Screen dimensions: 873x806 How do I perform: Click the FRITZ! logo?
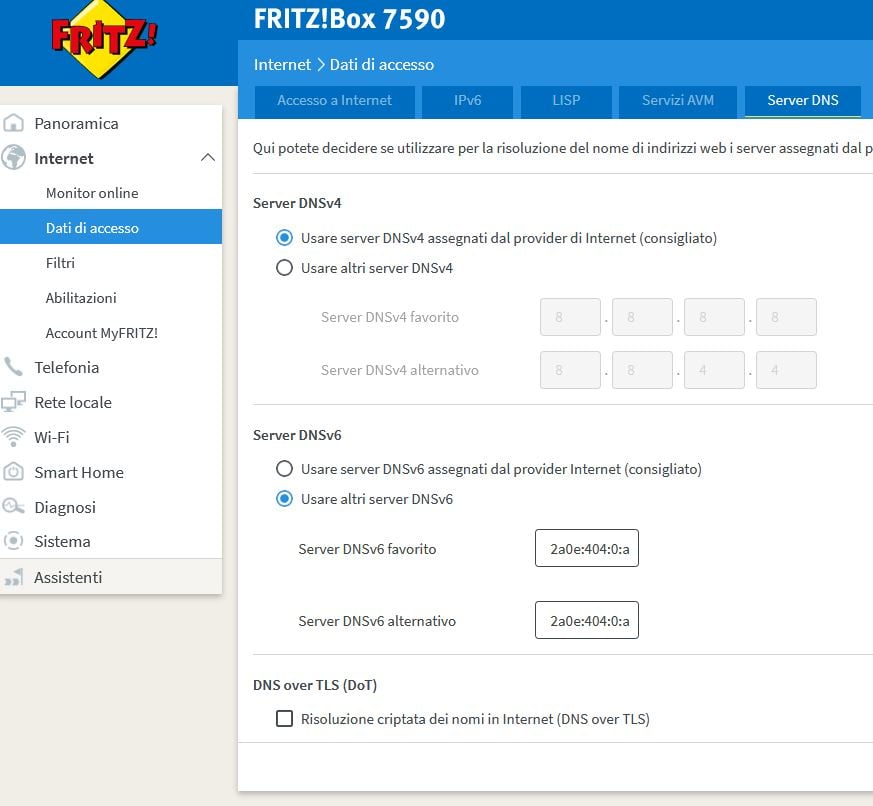click(x=104, y=40)
